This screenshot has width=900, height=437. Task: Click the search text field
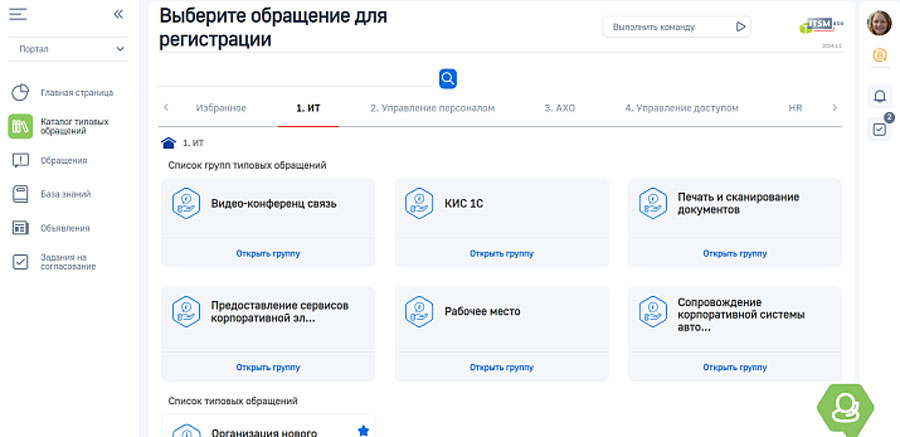click(x=297, y=77)
